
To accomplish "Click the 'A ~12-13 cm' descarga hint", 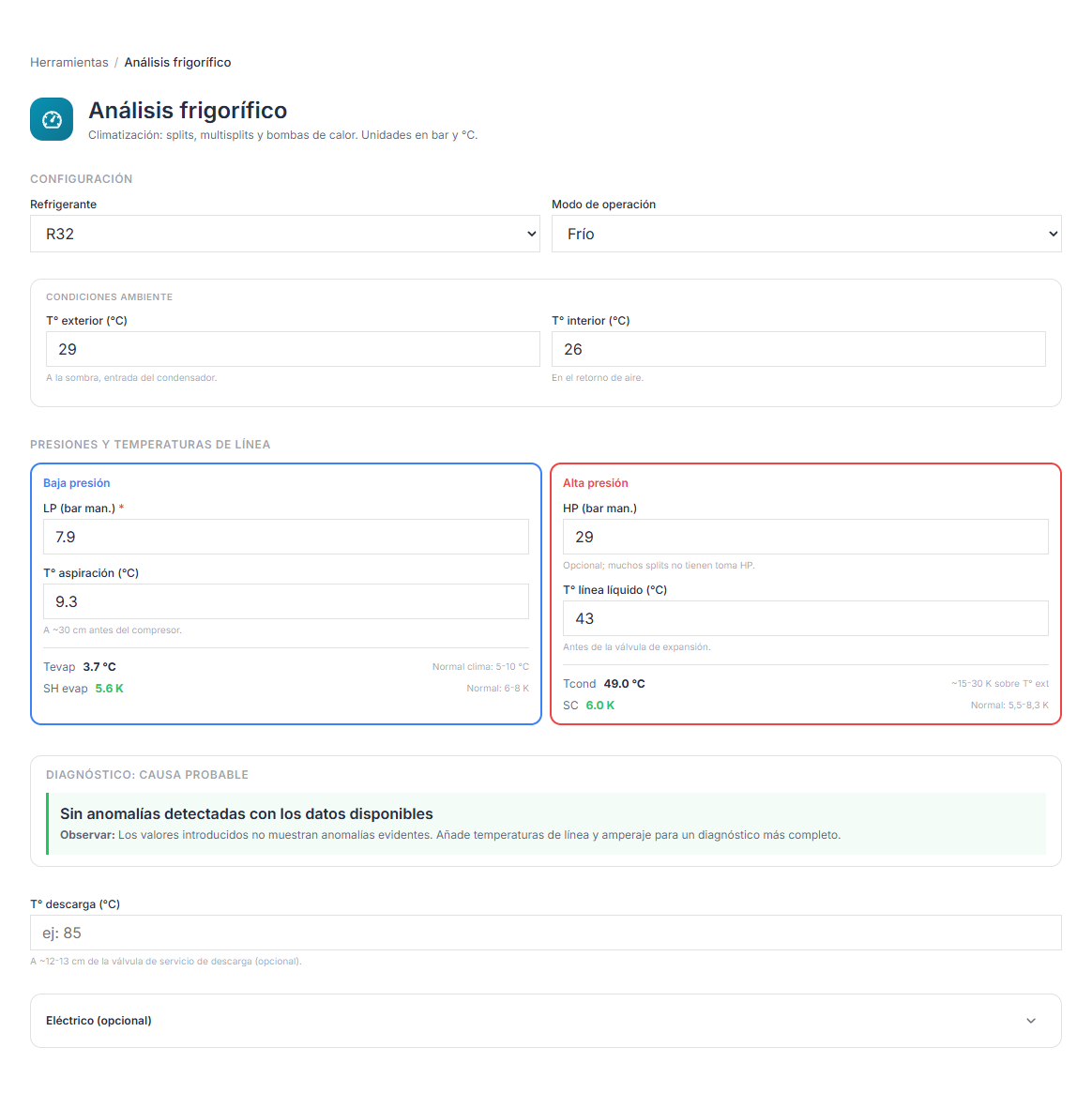I will pyautogui.click(x=166, y=962).
